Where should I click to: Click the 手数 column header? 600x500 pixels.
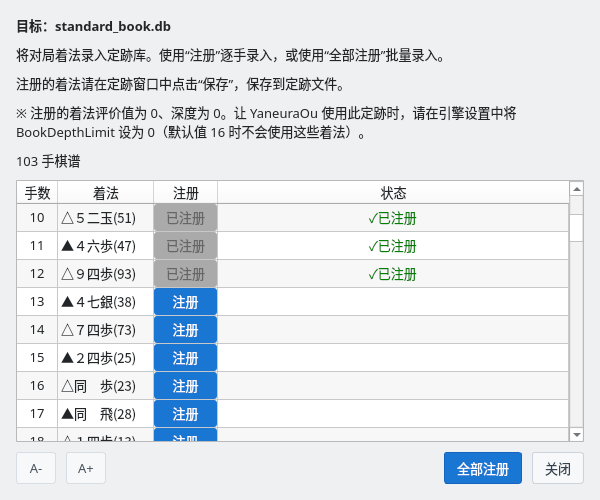pyautogui.click(x=37, y=192)
